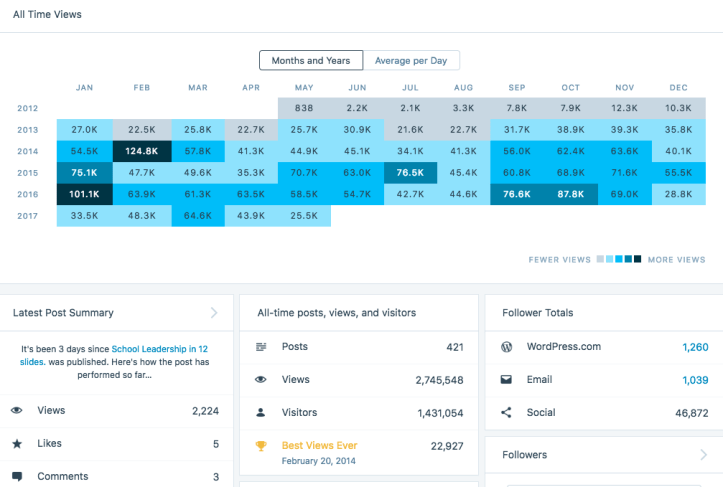Expand the Followers panel chevron
The height and width of the screenshot is (487, 723).
(703, 455)
